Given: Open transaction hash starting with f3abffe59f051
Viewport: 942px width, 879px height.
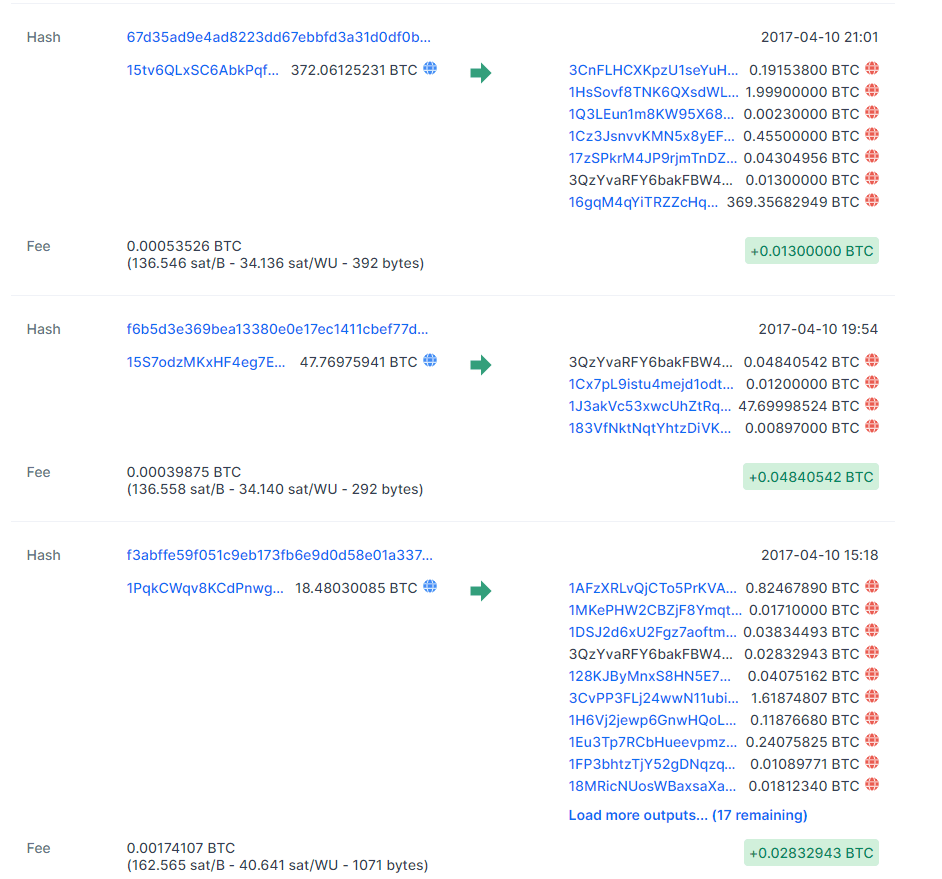Looking at the screenshot, I should click(279, 555).
